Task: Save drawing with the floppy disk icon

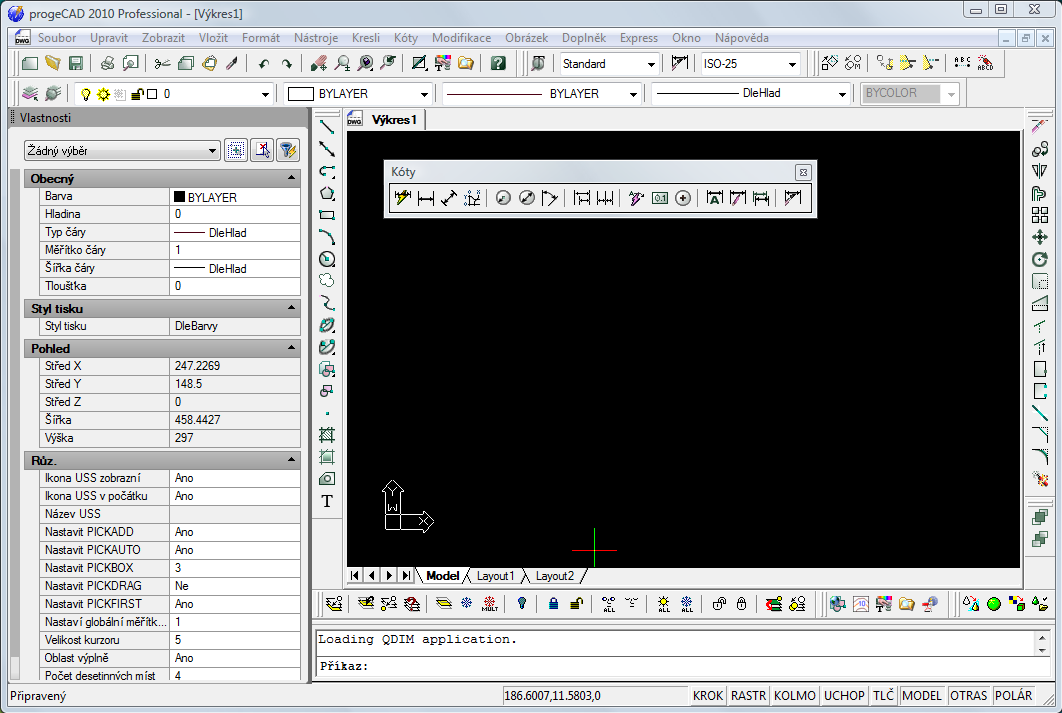Action: coord(75,64)
